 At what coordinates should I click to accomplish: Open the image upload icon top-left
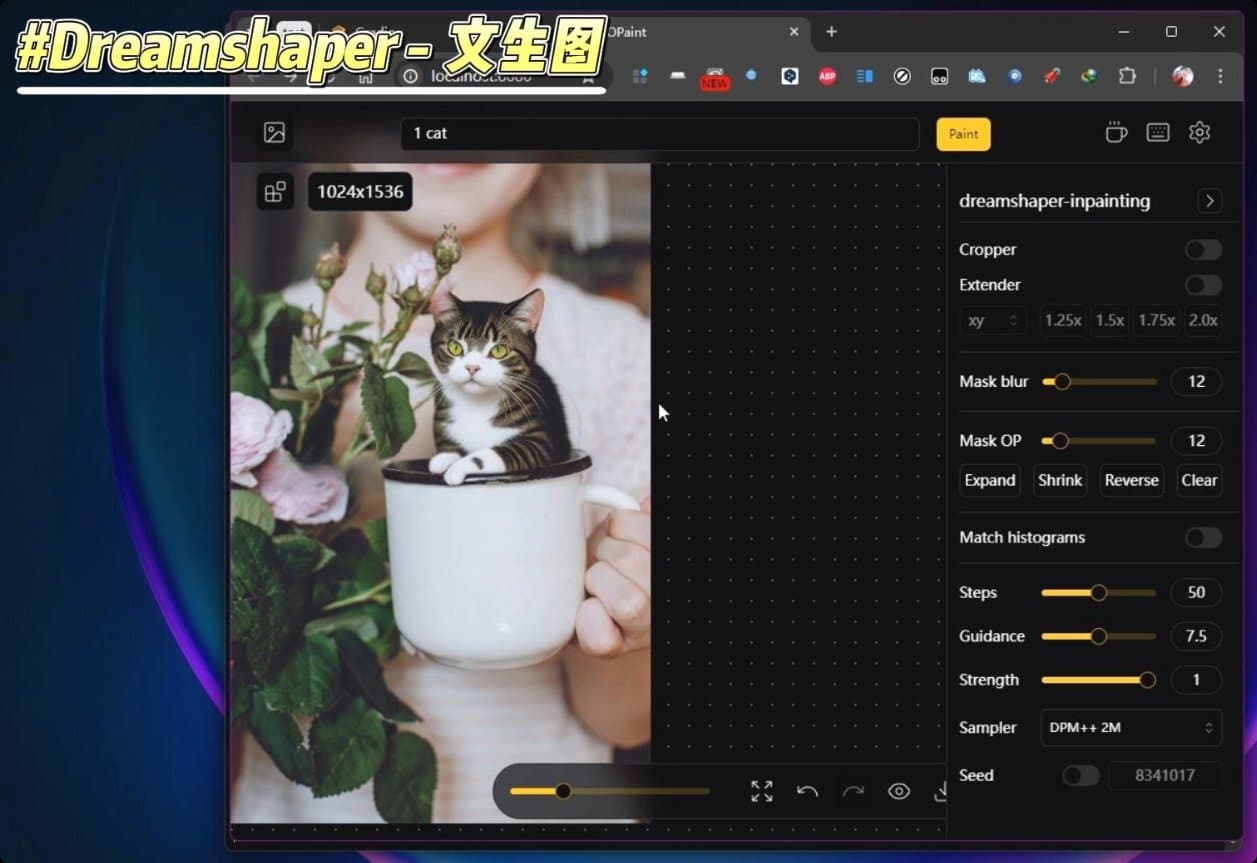click(274, 132)
